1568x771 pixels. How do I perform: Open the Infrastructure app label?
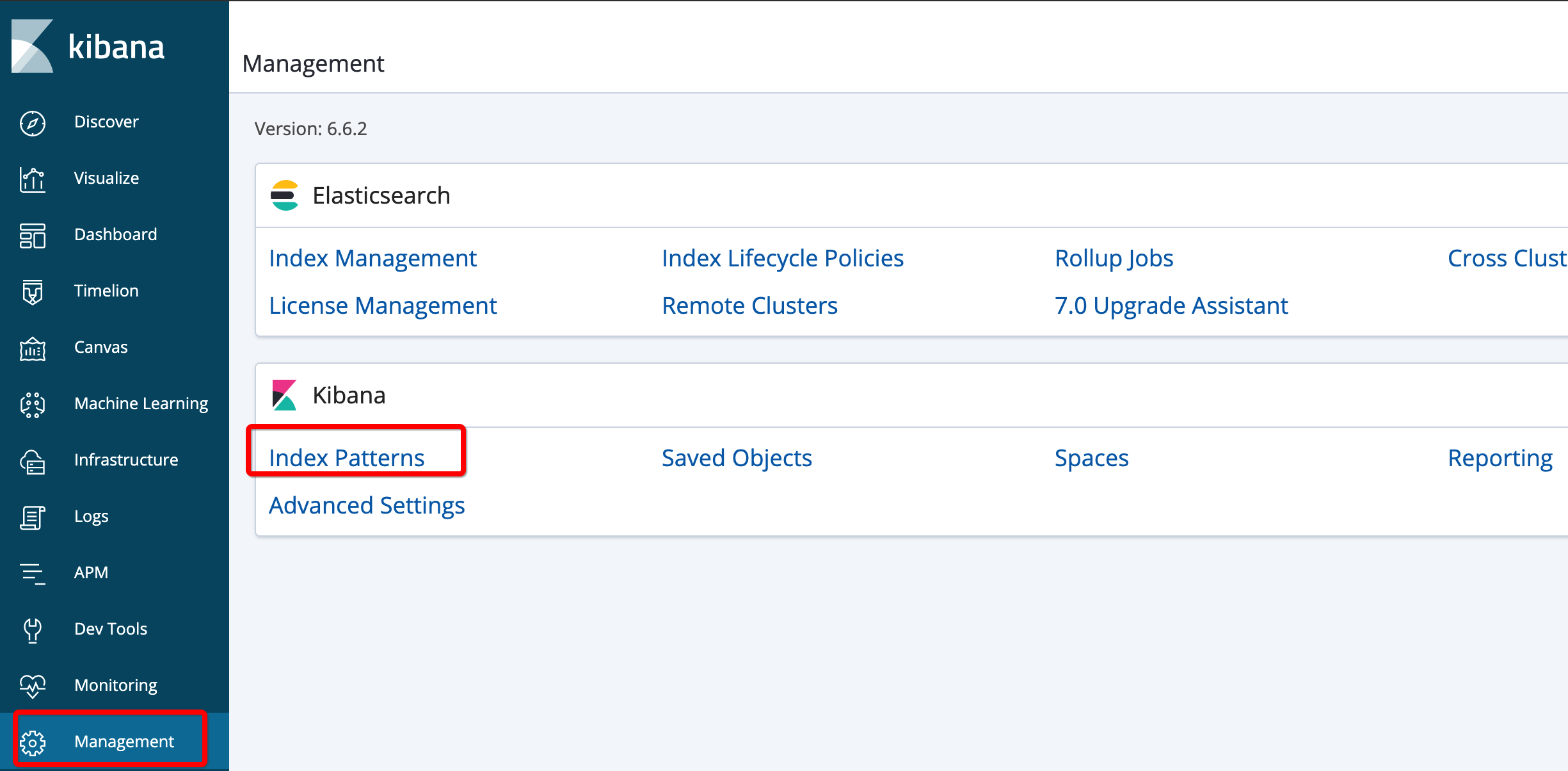pyautogui.click(x=126, y=460)
